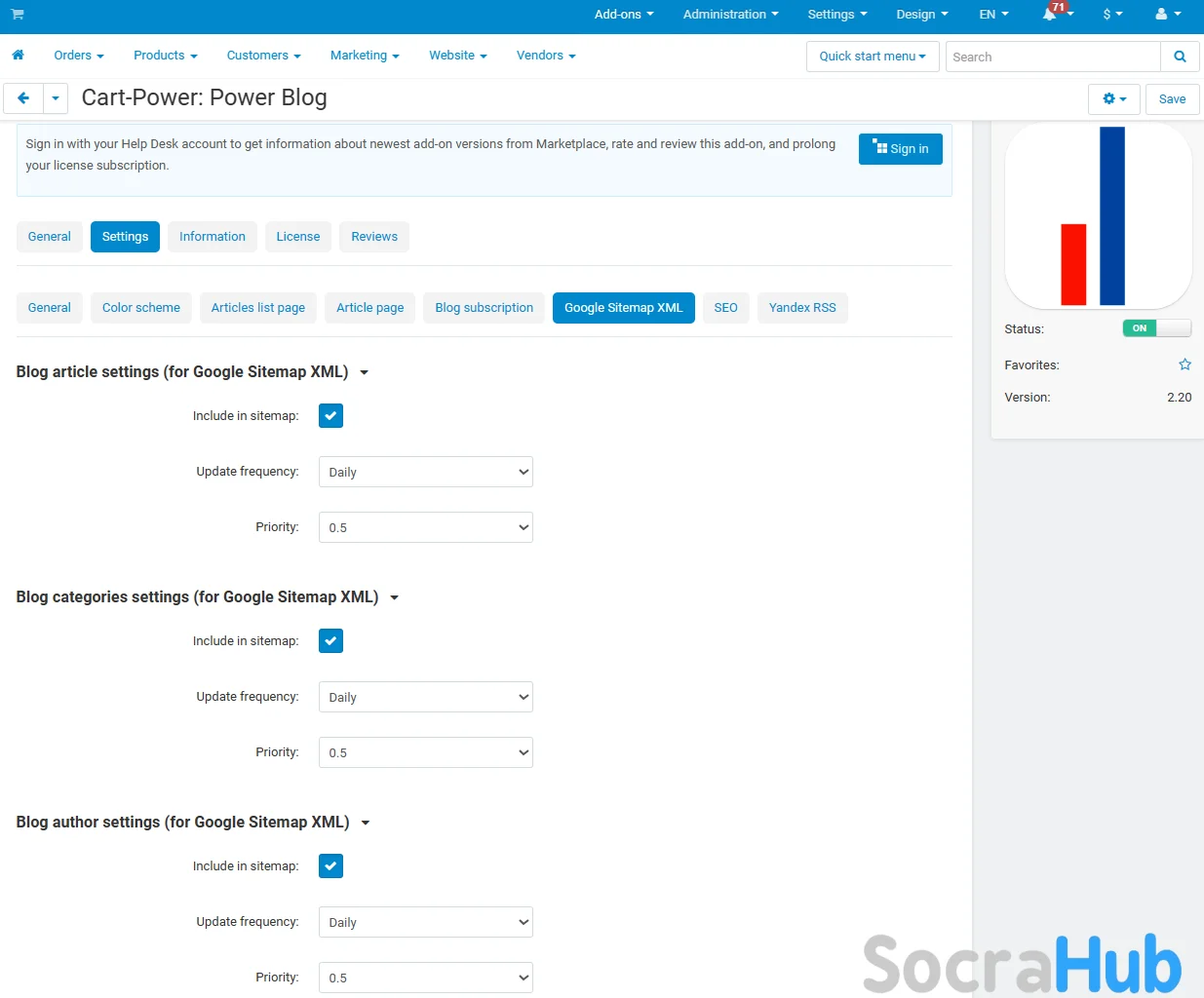
Task: Uncheck Include in sitemap for blog articles
Action: 330,416
